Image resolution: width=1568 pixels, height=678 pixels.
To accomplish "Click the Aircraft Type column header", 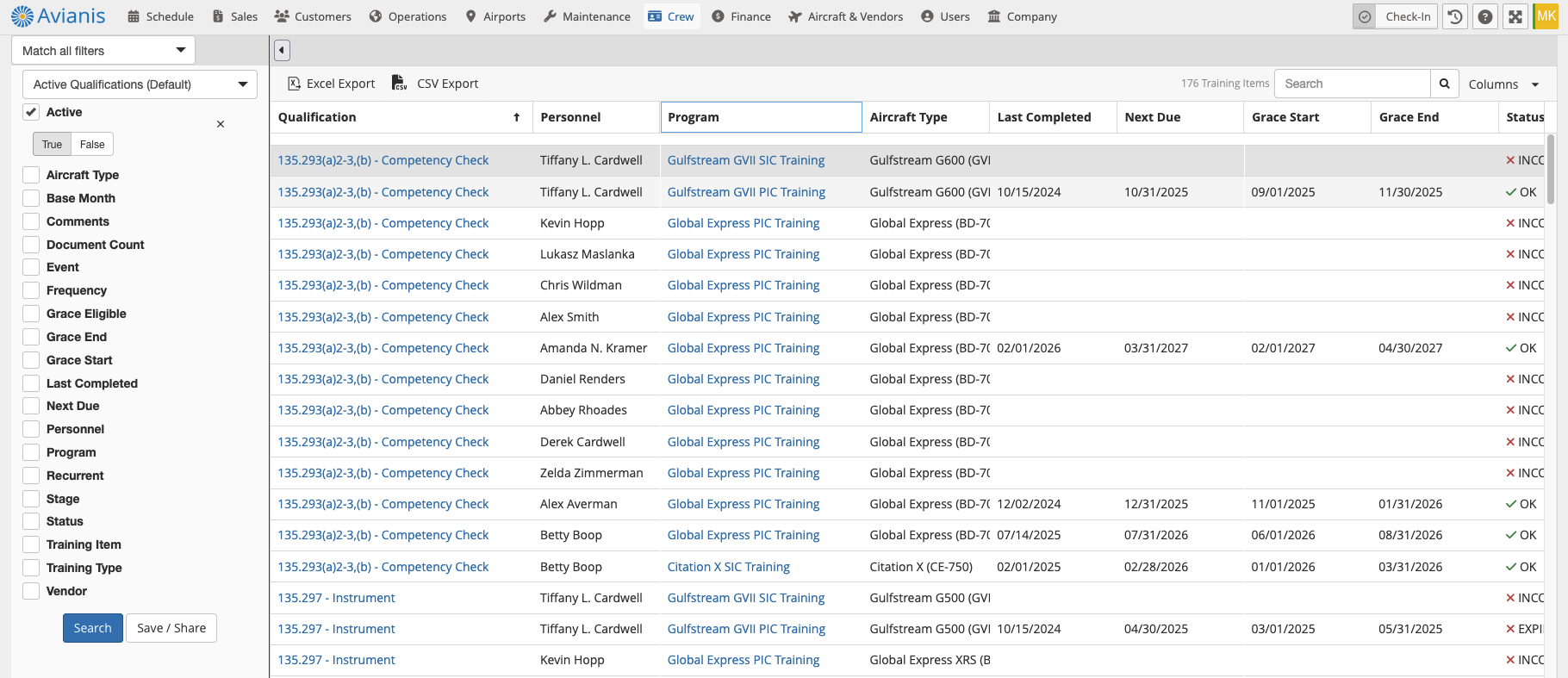I will (x=925, y=117).
